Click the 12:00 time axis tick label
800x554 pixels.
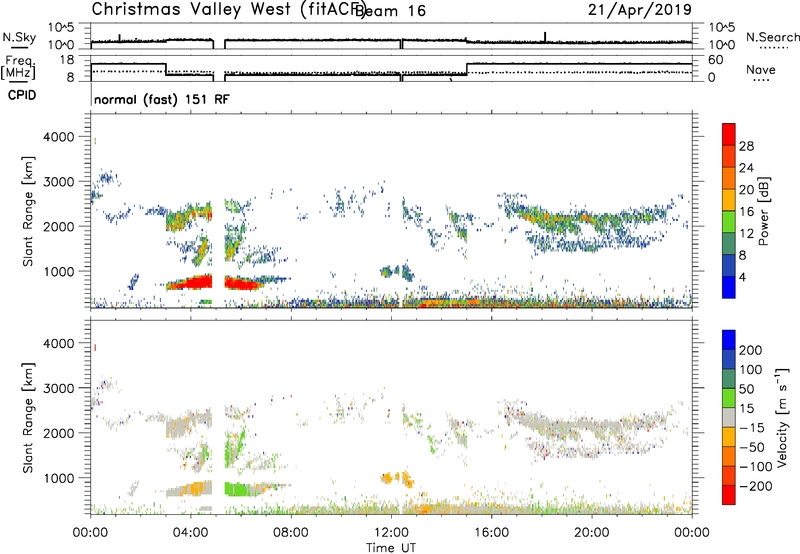pyautogui.click(x=391, y=533)
